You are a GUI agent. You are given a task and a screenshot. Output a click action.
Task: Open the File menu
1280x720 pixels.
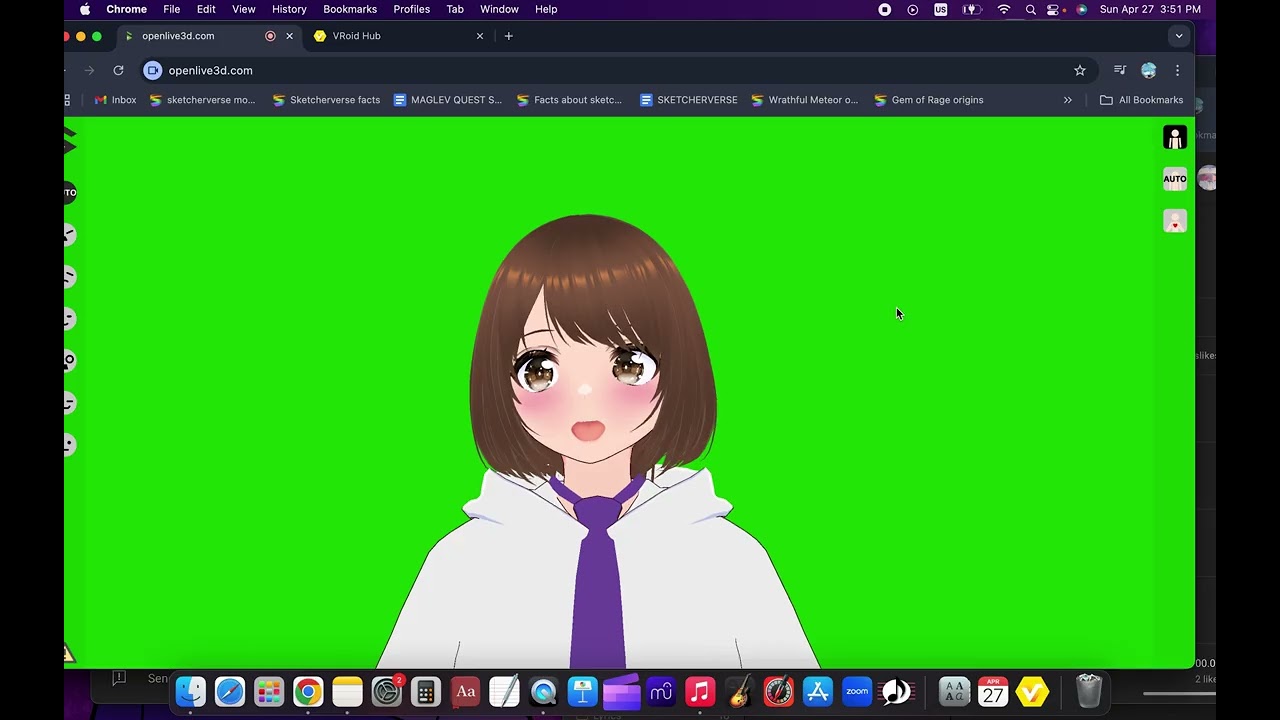pyautogui.click(x=172, y=9)
